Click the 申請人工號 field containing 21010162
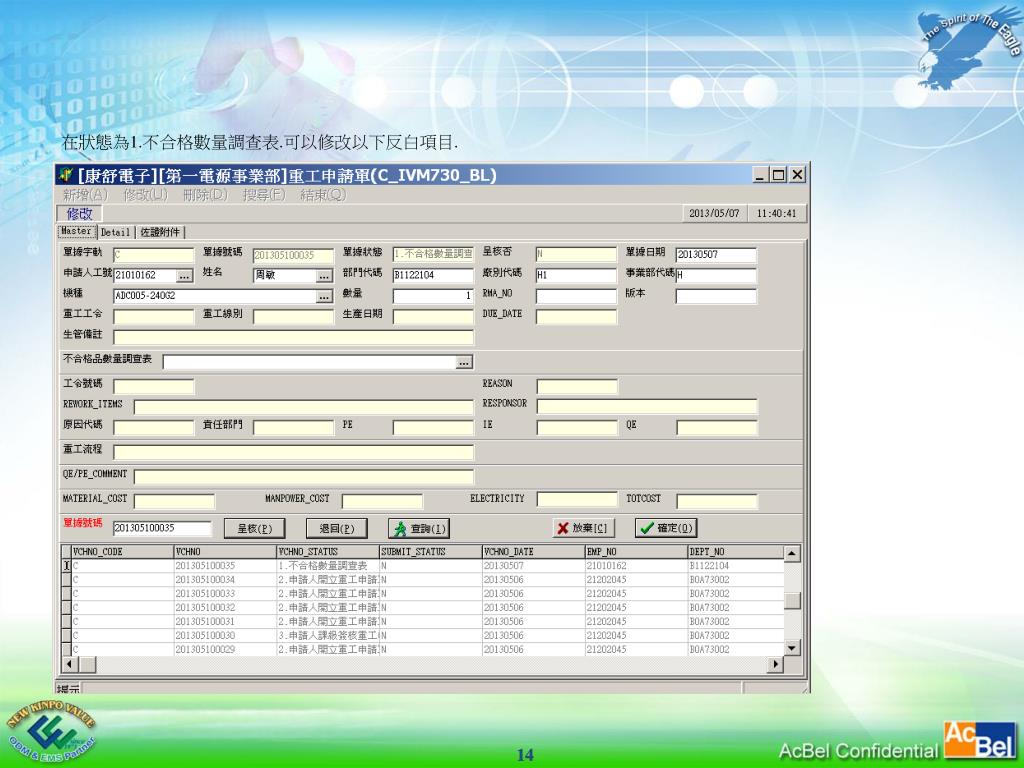The height and width of the screenshot is (768, 1024). (145, 276)
